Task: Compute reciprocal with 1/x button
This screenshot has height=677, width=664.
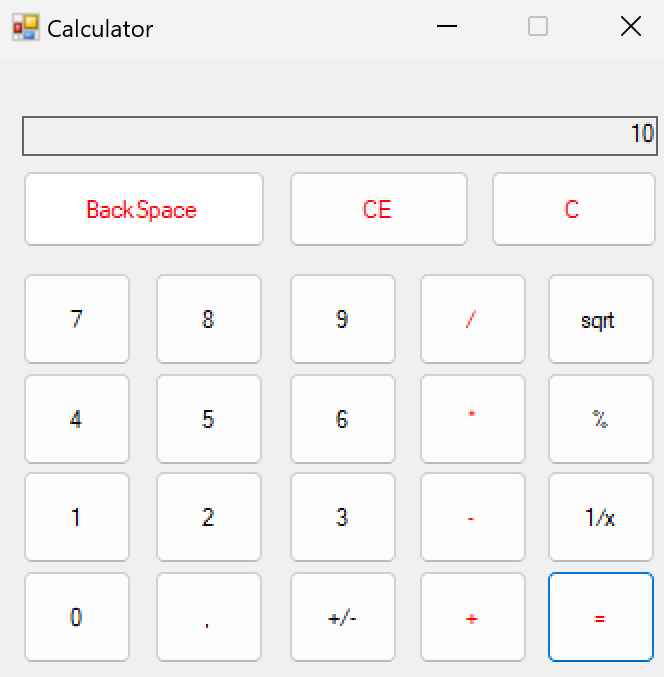Action: (x=601, y=517)
